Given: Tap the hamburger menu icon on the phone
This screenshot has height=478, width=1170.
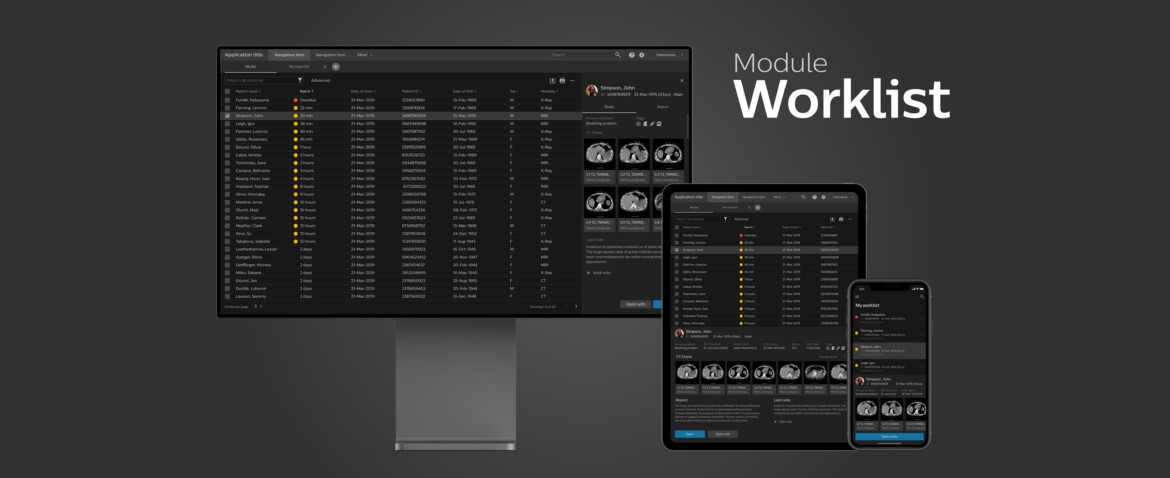Looking at the screenshot, I should click(857, 297).
